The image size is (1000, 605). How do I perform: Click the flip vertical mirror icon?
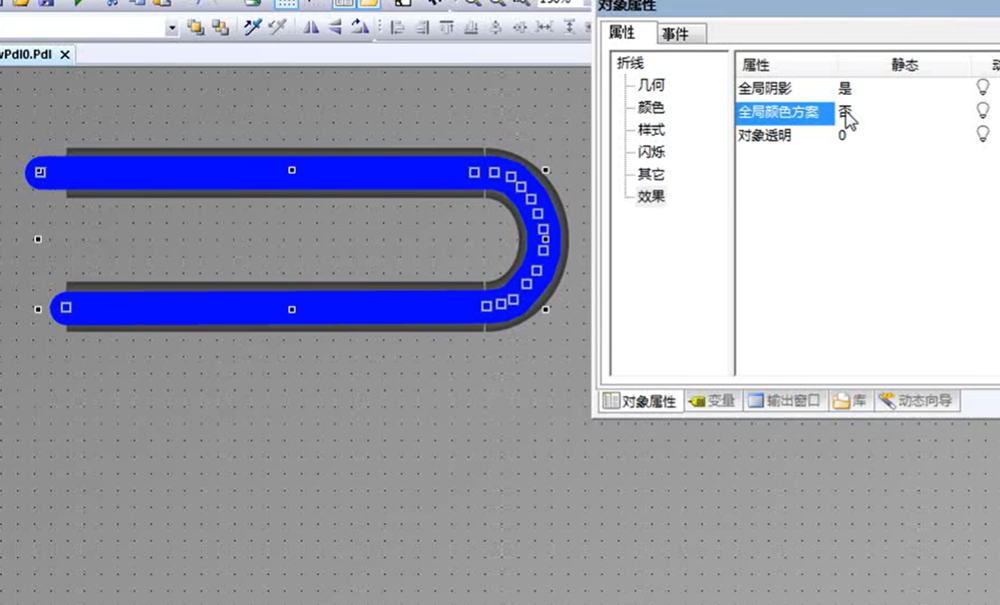(x=336, y=28)
